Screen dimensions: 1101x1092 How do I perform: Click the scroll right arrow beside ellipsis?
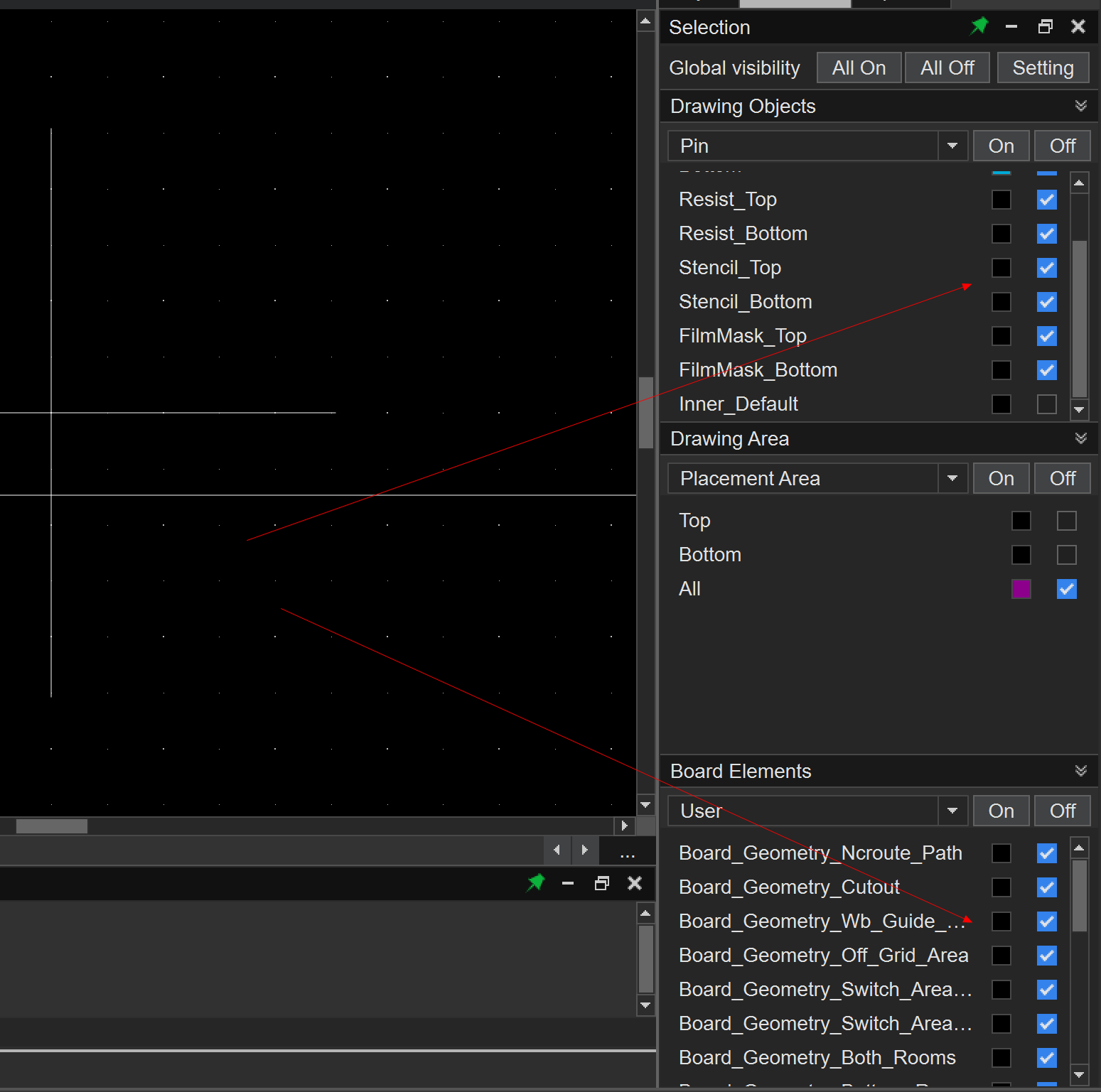click(584, 850)
